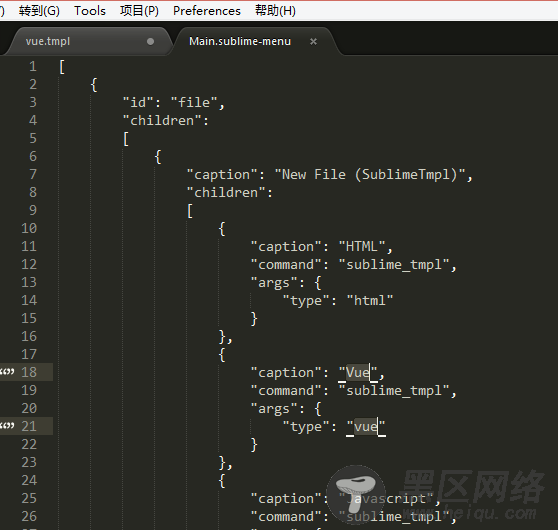Image resolution: width=558 pixels, height=530 pixels.
Task: Click the highlighted "Vue" caption value
Action: [358, 373]
